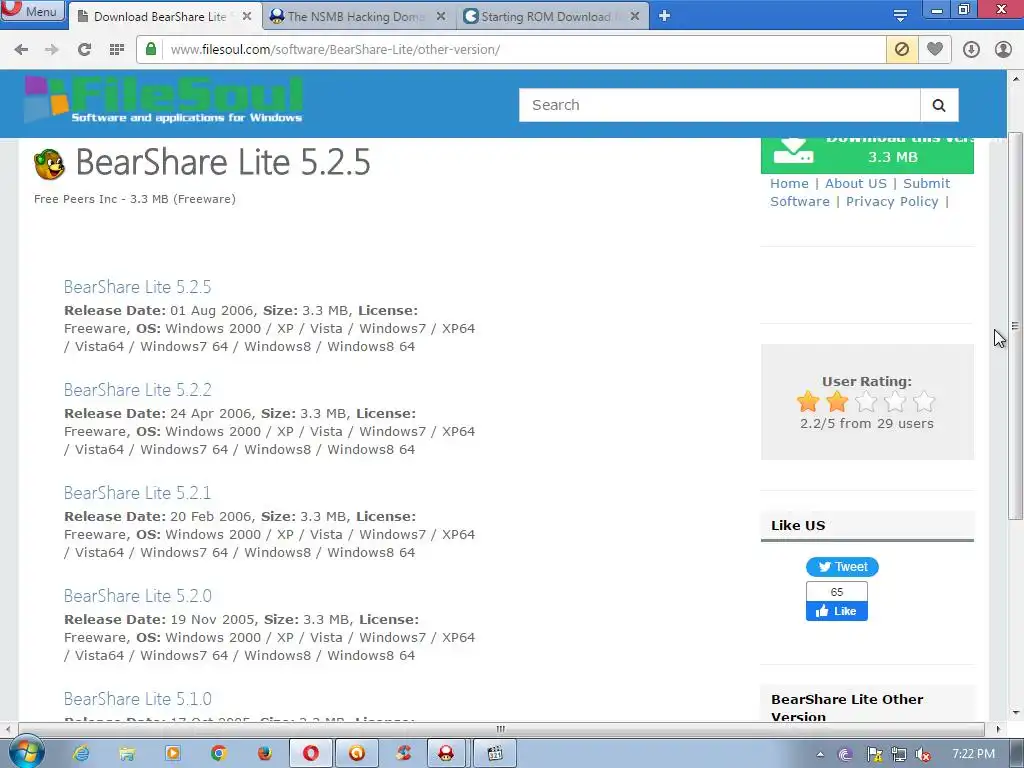Add page to bookmarks with heart icon

click(x=935, y=50)
